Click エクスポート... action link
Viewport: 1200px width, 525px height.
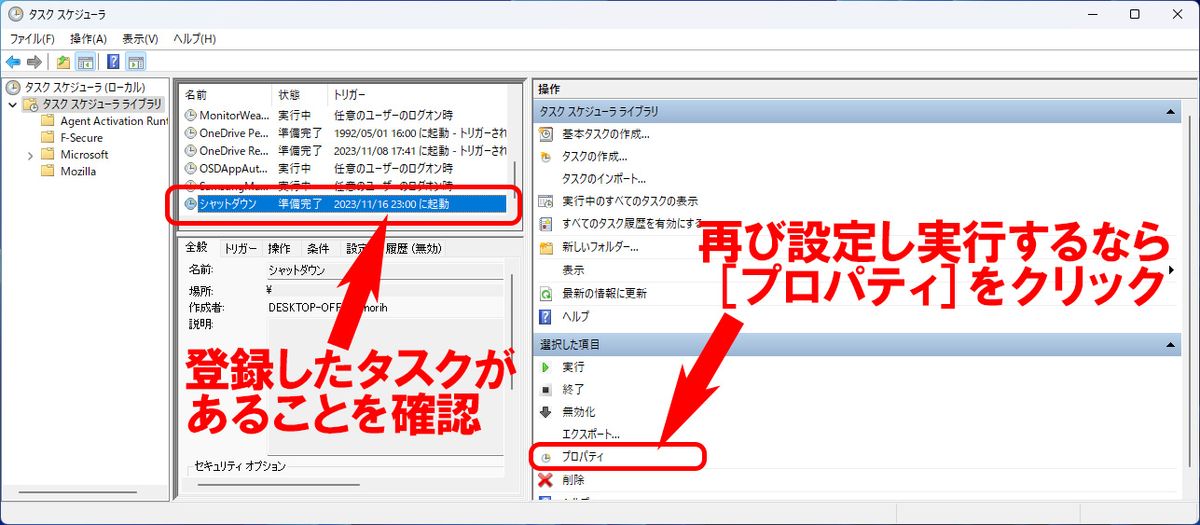point(591,434)
